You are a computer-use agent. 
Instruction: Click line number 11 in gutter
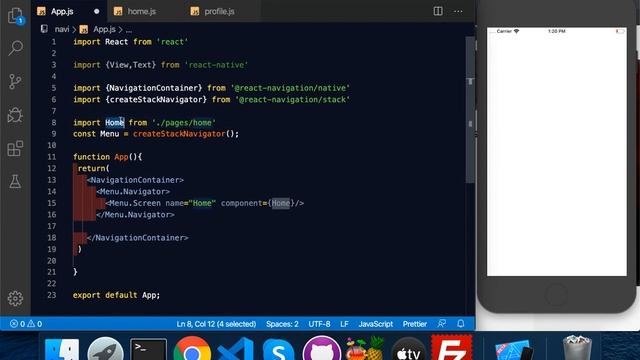[x=51, y=157]
